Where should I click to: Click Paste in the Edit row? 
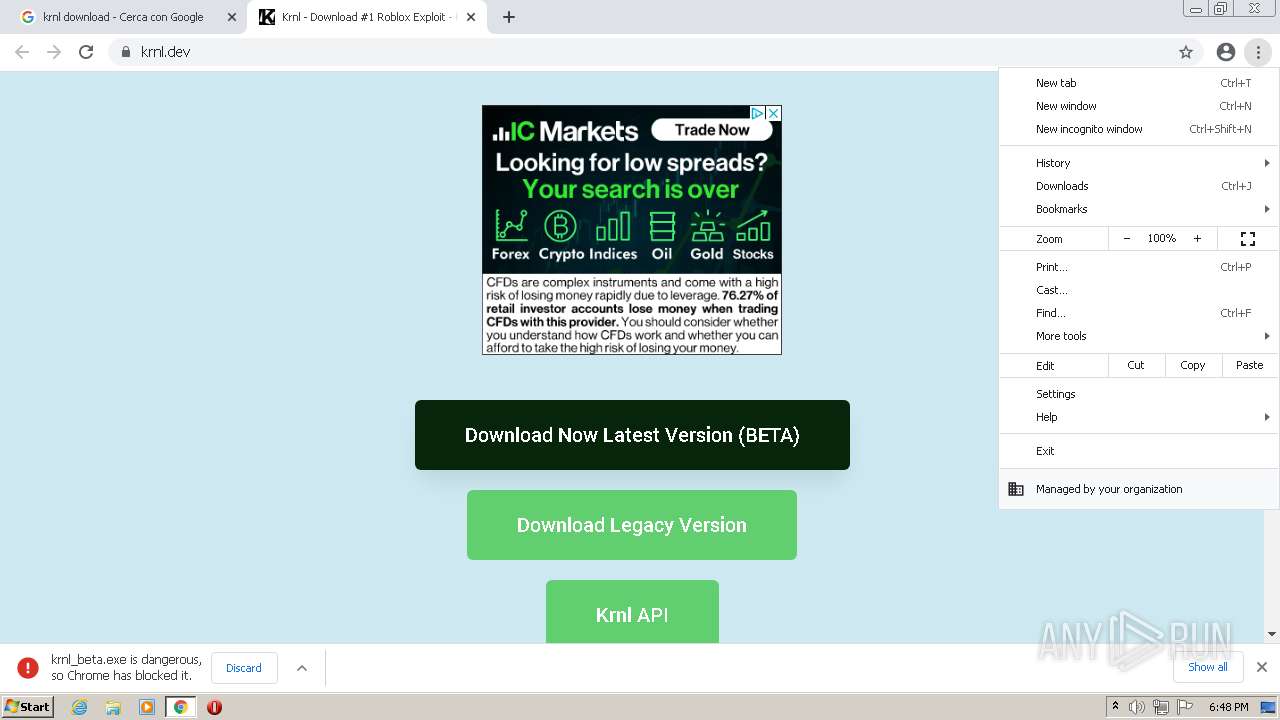tap(1250, 365)
